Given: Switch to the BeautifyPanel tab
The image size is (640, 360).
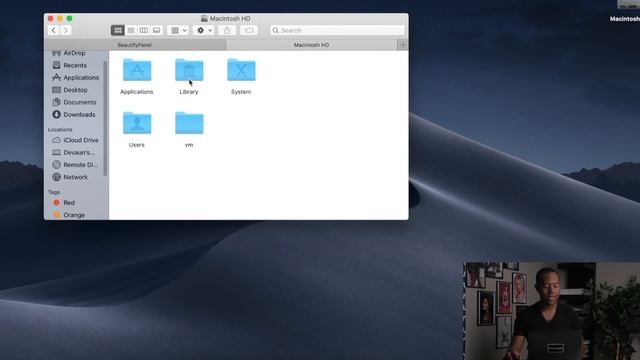Looking at the screenshot, I should point(135,45).
